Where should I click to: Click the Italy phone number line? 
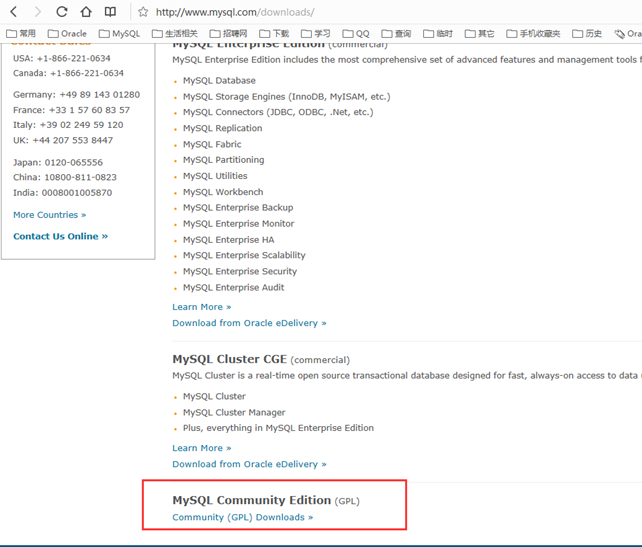tap(68, 125)
